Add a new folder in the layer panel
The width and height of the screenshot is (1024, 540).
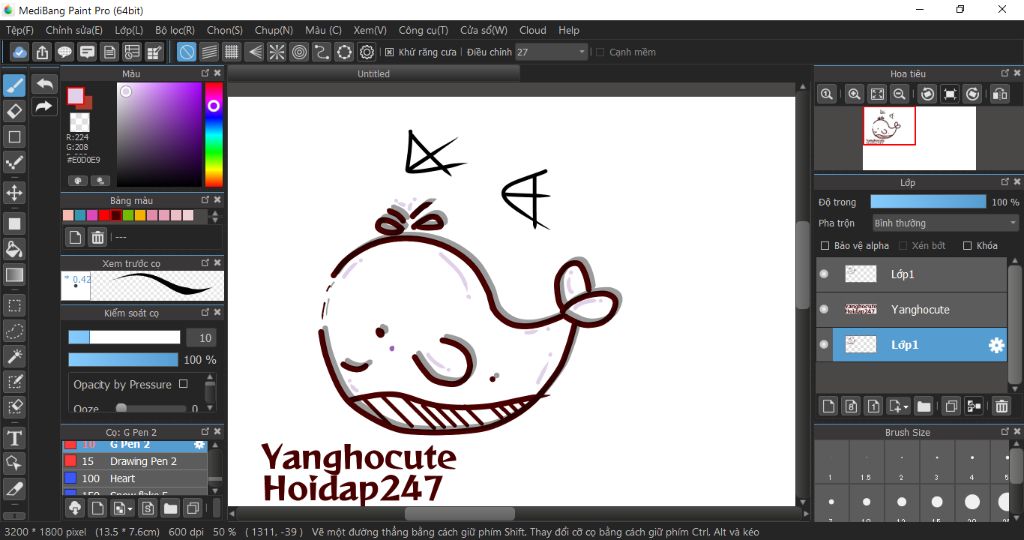[923, 406]
